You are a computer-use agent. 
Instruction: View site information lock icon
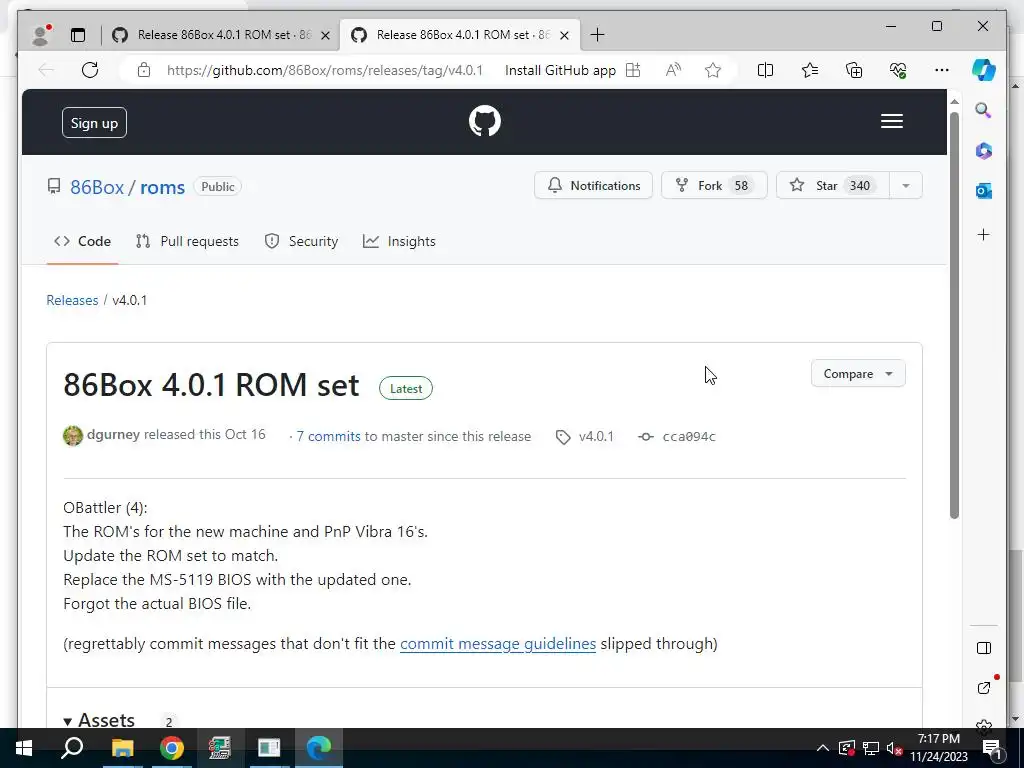point(144,70)
